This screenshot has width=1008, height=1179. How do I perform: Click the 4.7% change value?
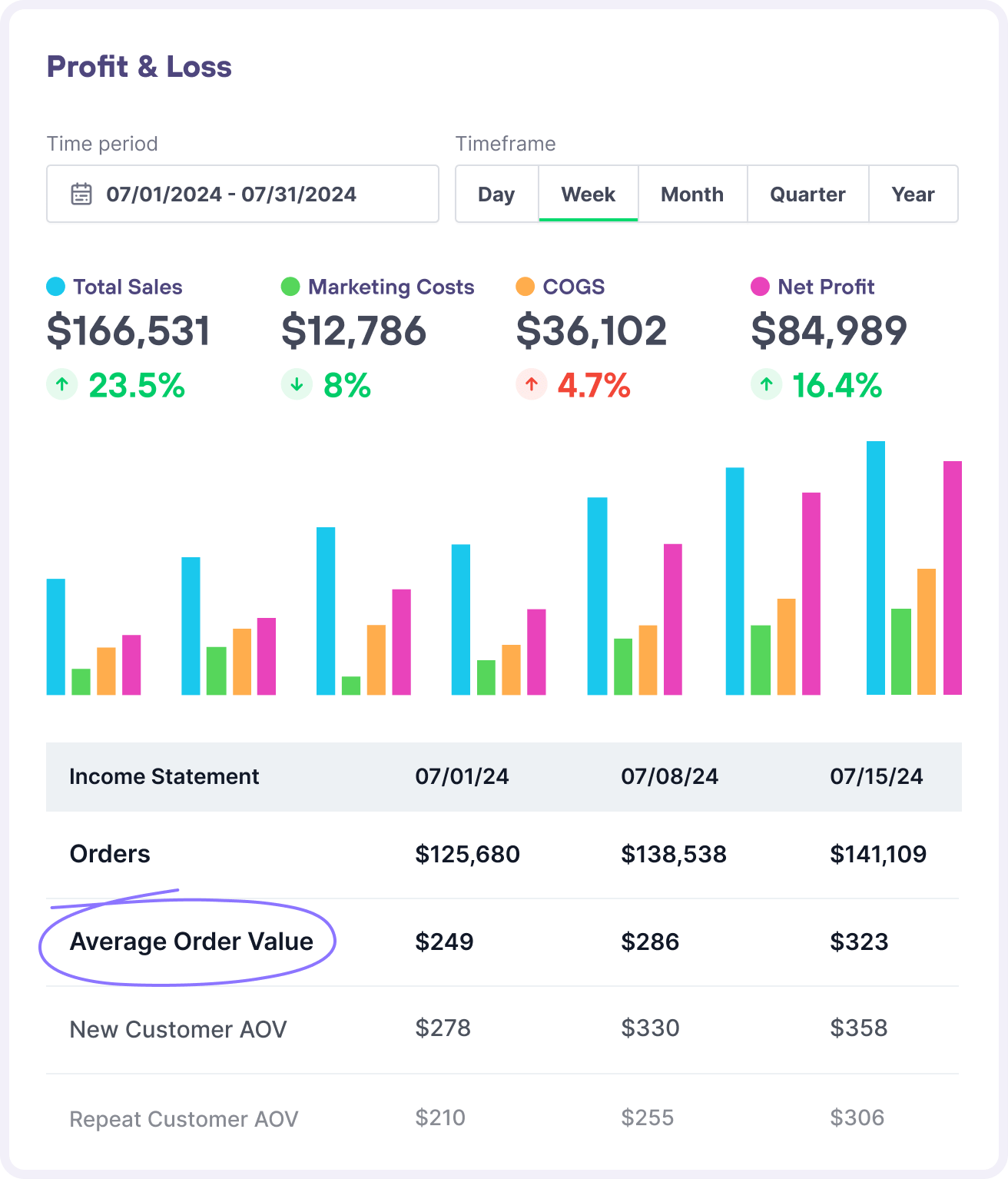(x=594, y=385)
